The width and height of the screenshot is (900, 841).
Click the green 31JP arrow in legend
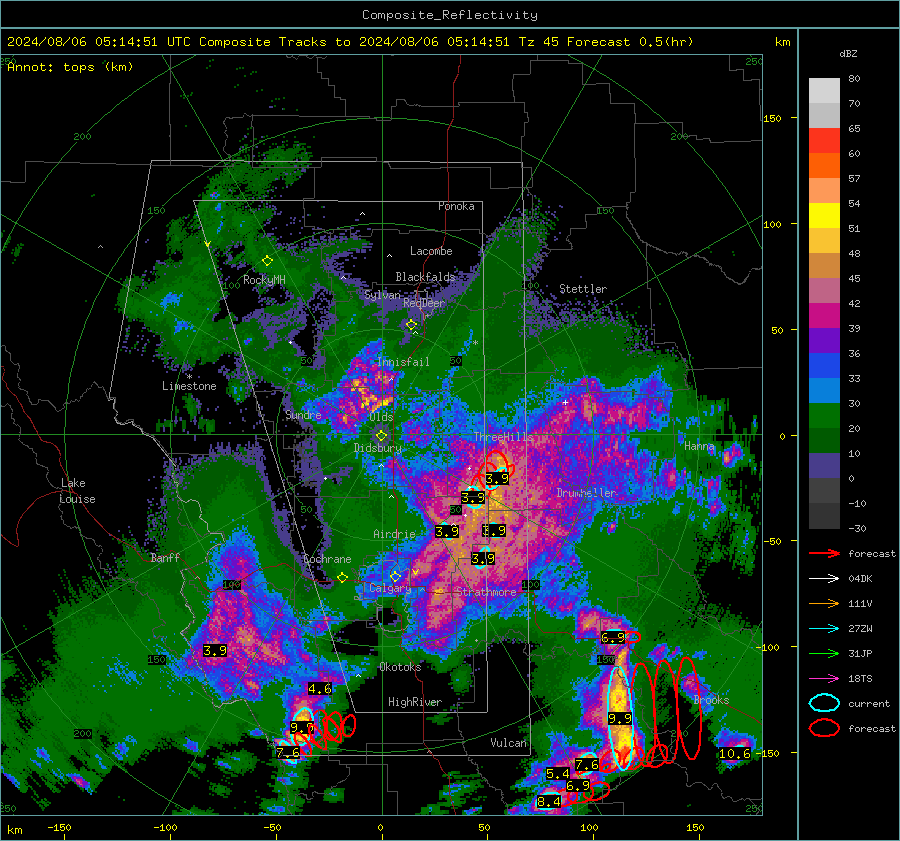824,653
